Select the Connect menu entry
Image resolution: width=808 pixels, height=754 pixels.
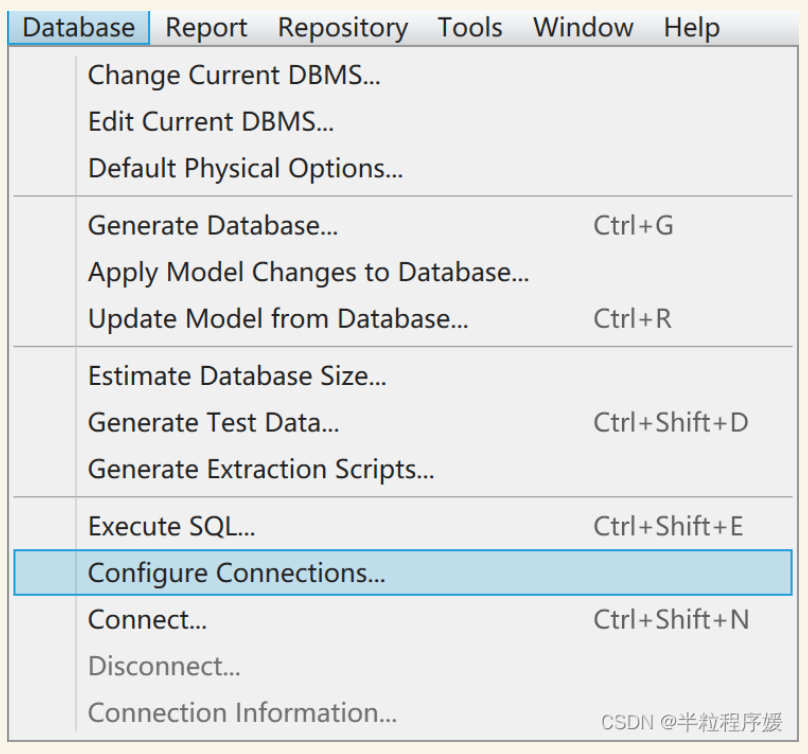pyautogui.click(x=148, y=620)
